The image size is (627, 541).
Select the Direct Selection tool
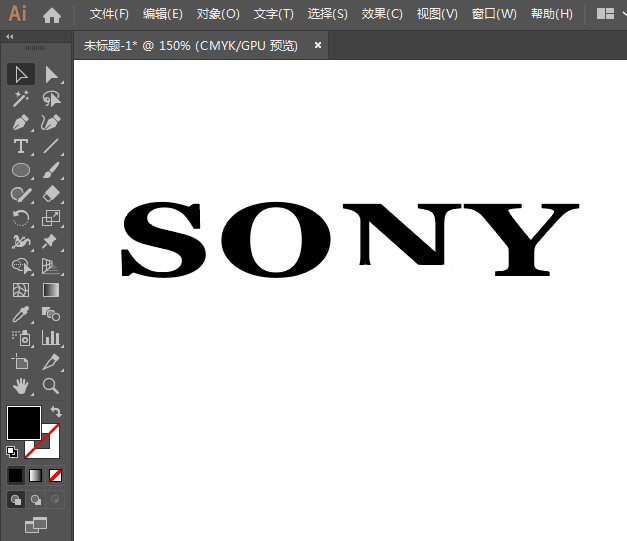(51, 74)
